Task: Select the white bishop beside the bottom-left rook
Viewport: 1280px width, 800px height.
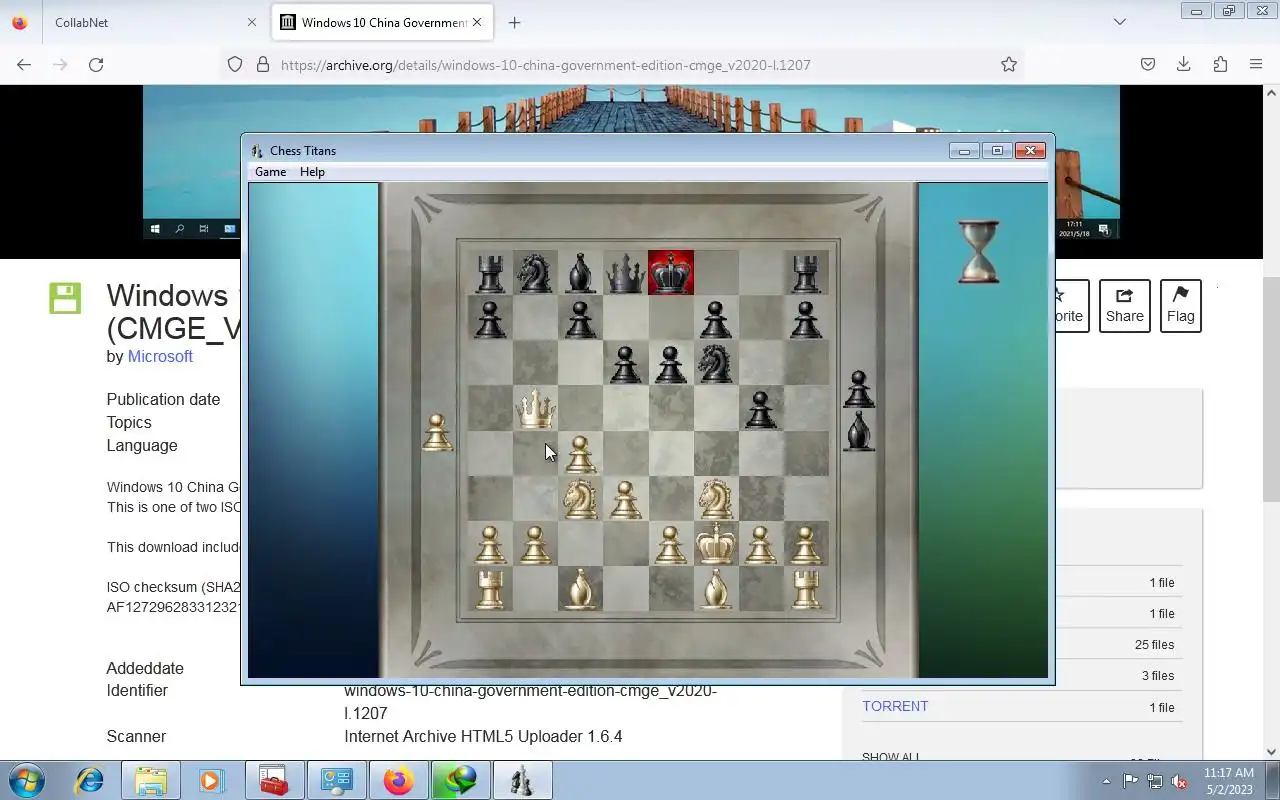Action: coord(580,589)
